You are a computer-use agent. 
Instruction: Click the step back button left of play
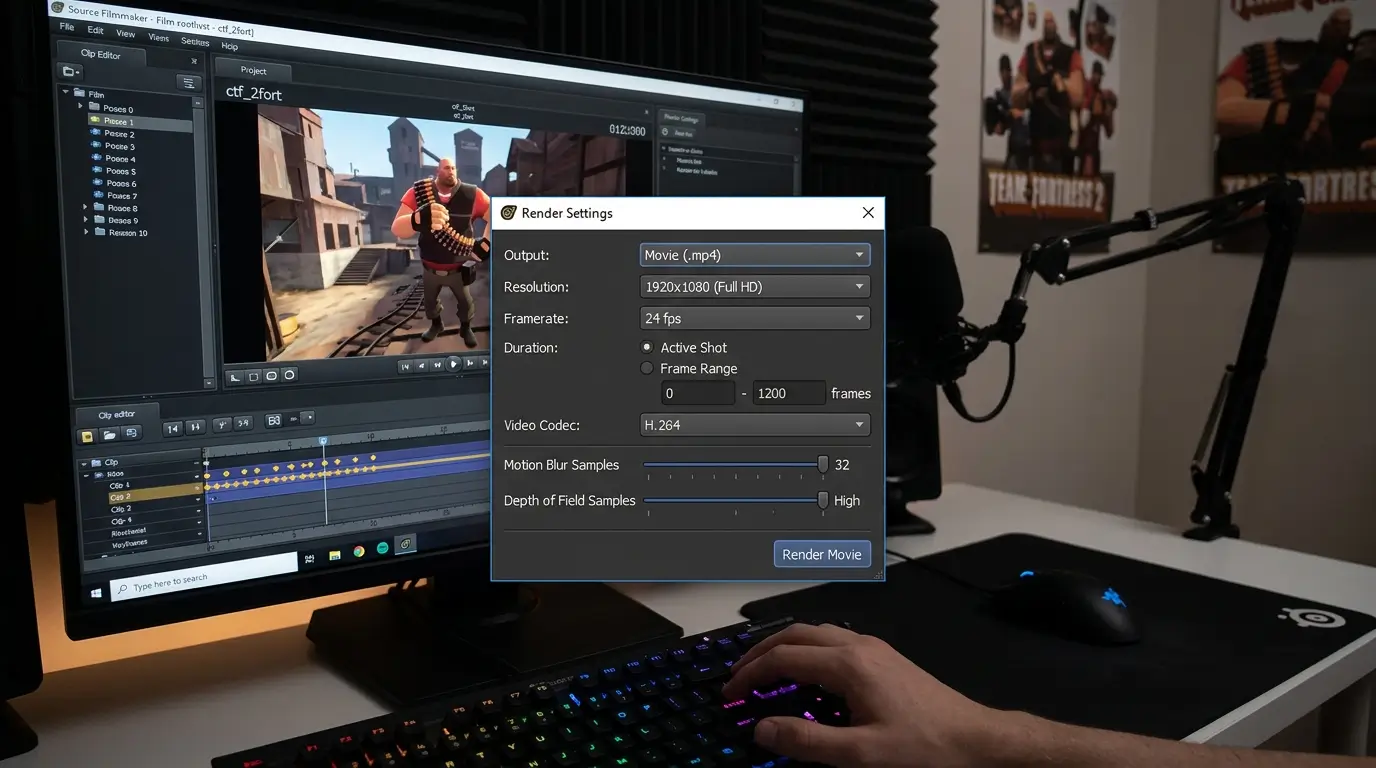click(x=437, y=365)
